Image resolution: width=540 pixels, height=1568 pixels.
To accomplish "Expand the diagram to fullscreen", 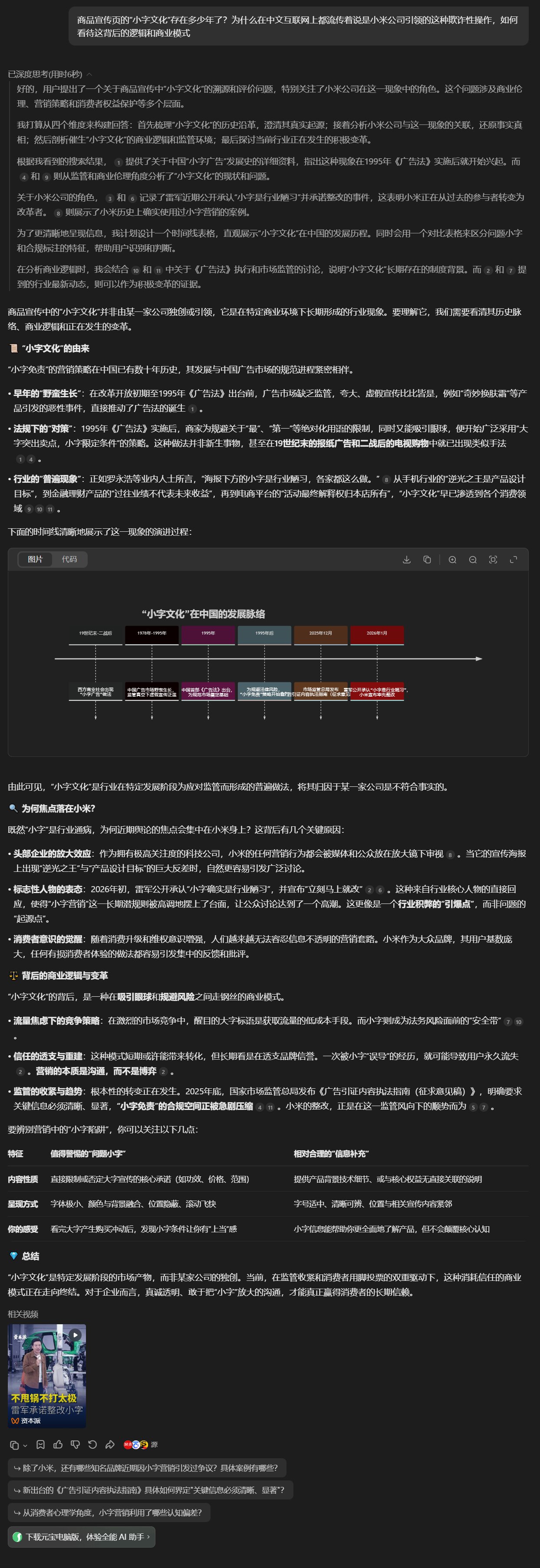I will (513, 560).
